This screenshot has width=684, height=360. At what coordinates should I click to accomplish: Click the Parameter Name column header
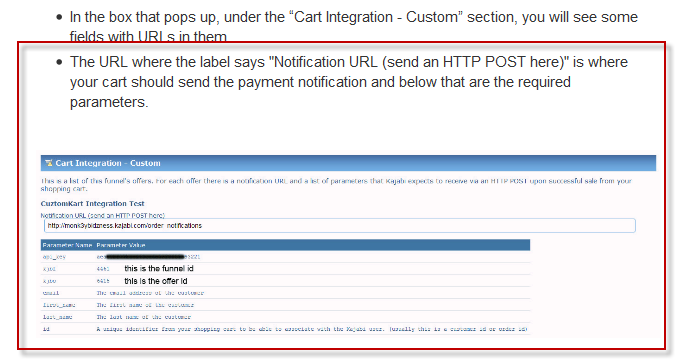[67, 245]
